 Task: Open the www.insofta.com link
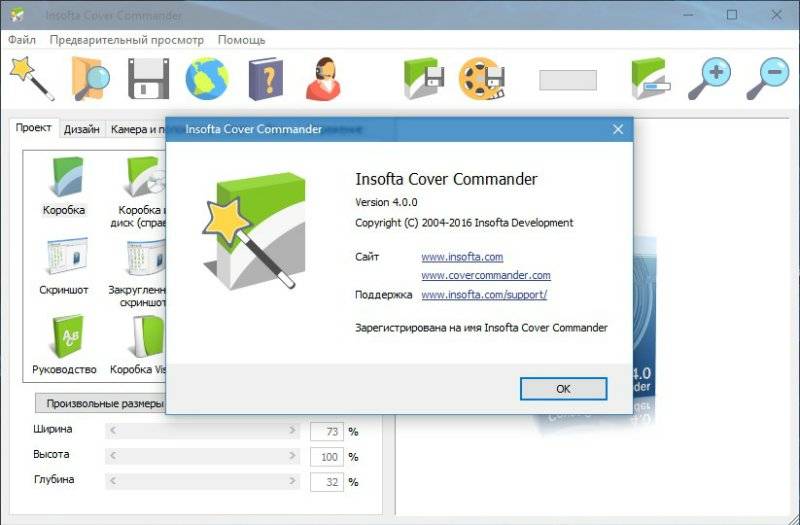462,257
